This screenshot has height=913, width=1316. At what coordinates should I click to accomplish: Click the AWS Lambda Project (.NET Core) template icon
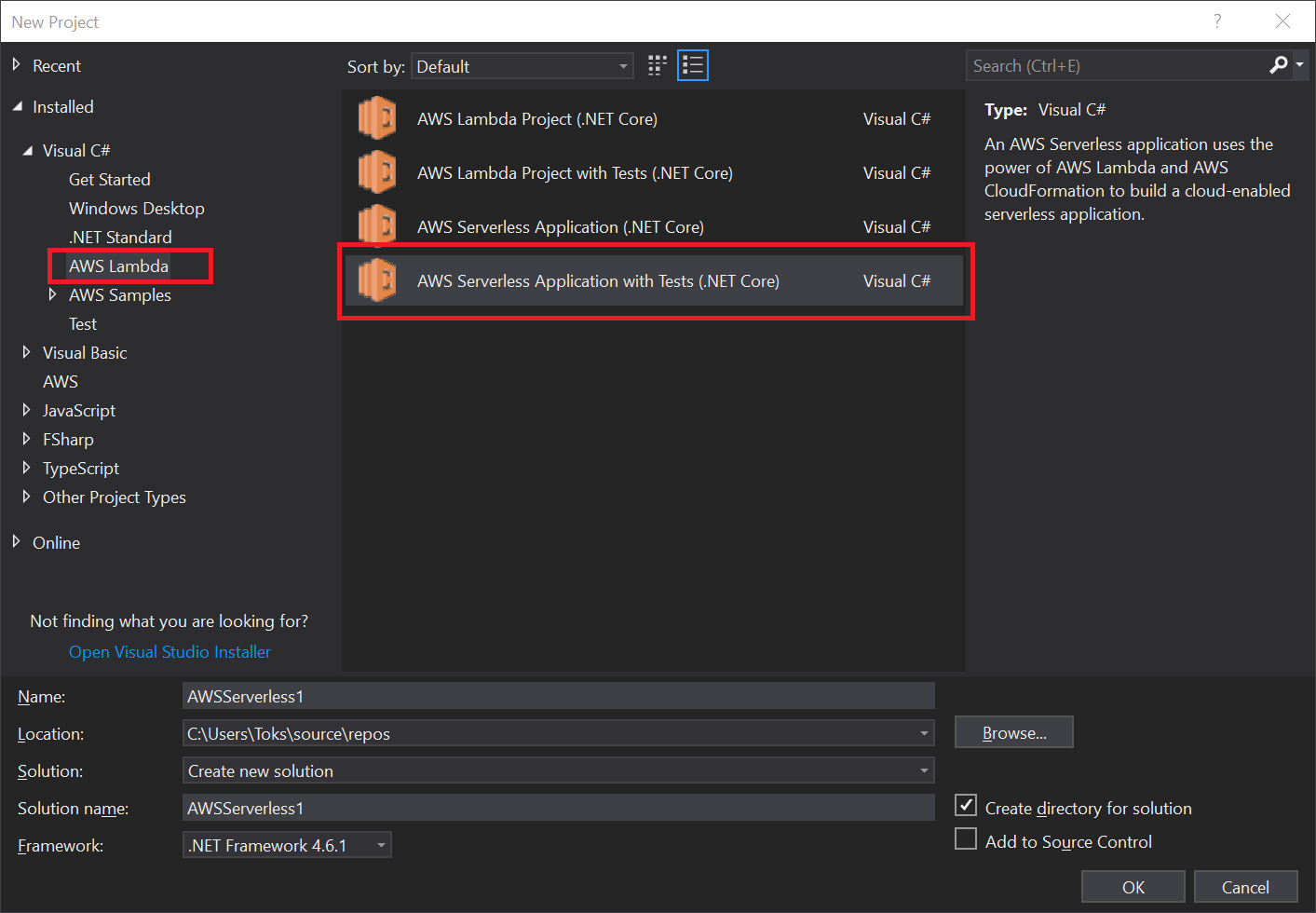coord(377,119)
